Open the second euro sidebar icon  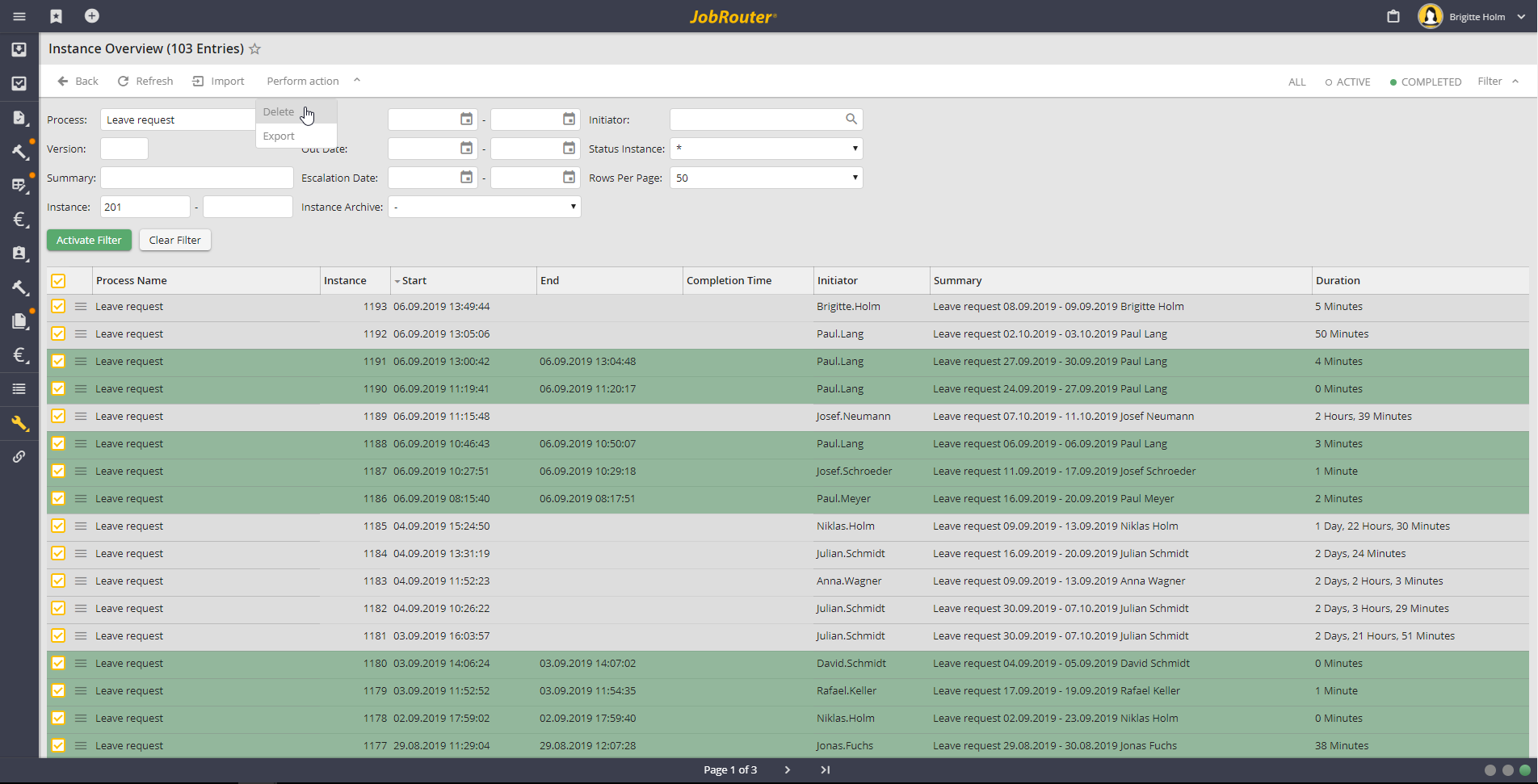pos(20,355)
